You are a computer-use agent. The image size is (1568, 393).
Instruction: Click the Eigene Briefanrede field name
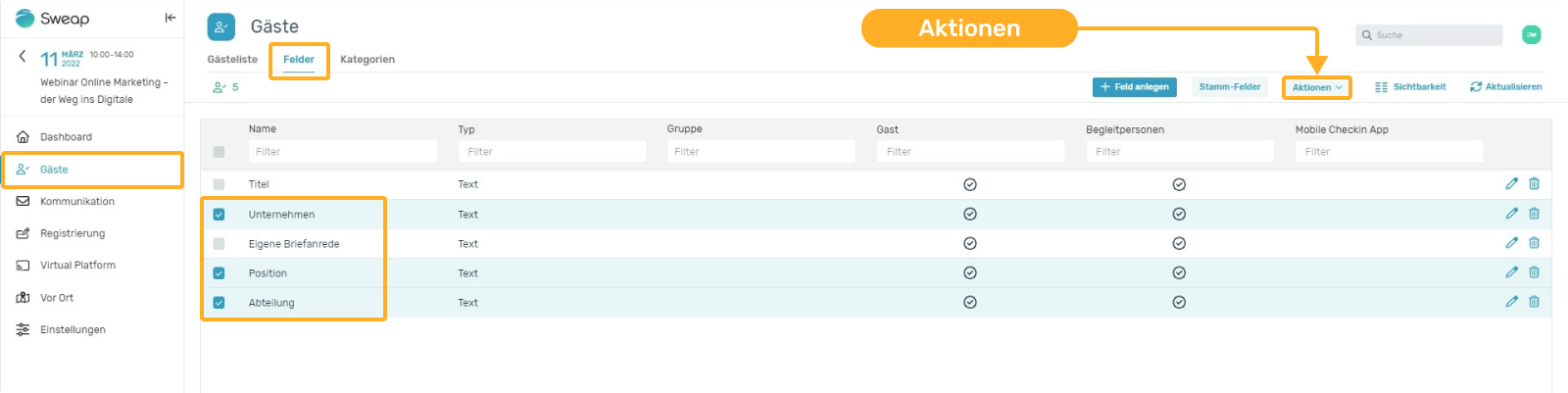pyautogui.click(x=294, y=244)
